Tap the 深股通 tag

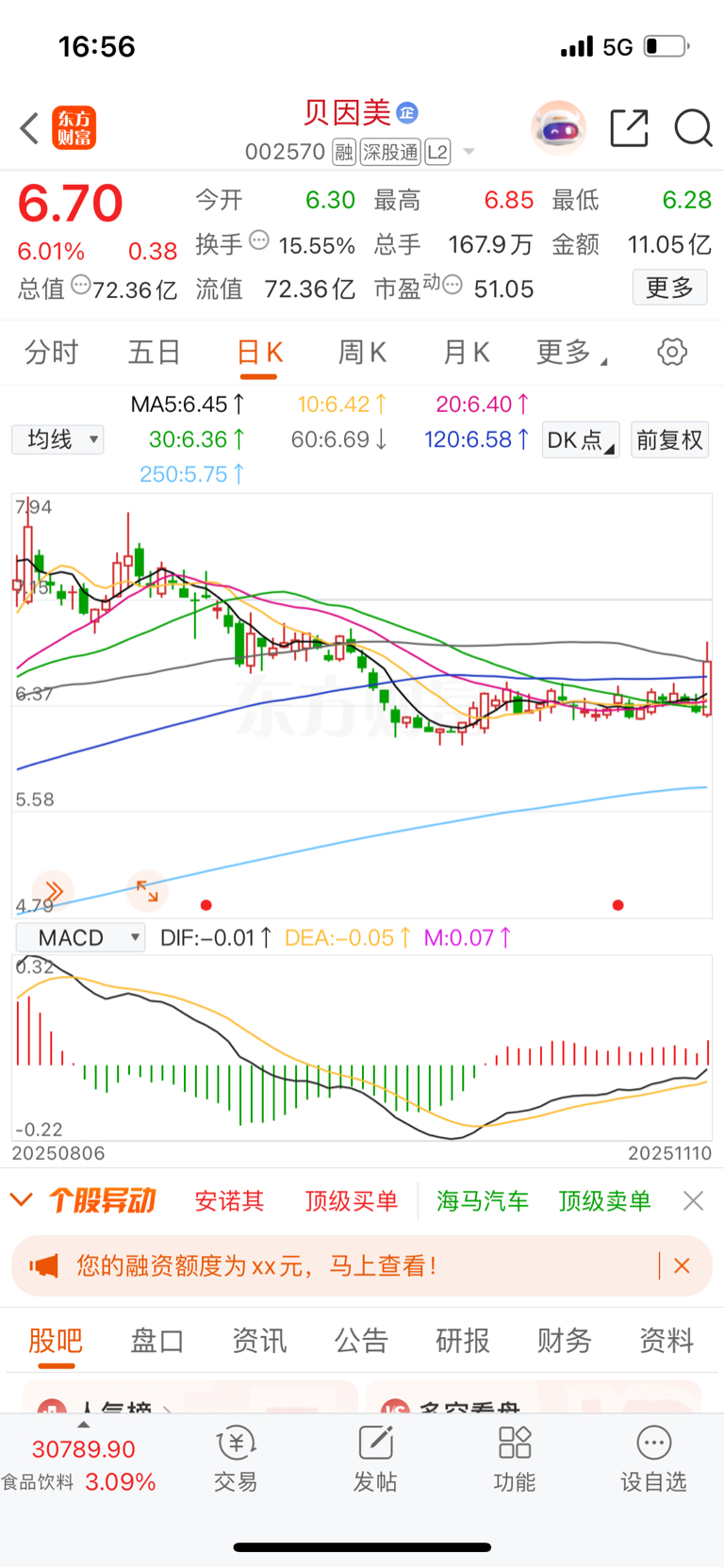[x=390, y=152]
